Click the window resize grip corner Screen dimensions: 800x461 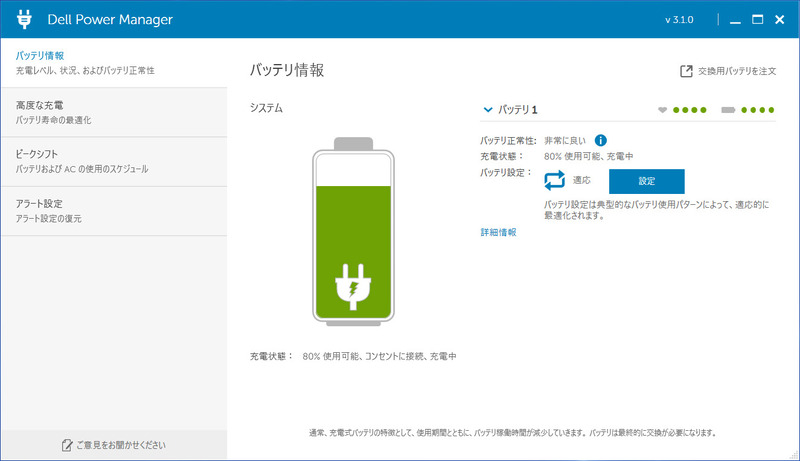click(793, 455)
